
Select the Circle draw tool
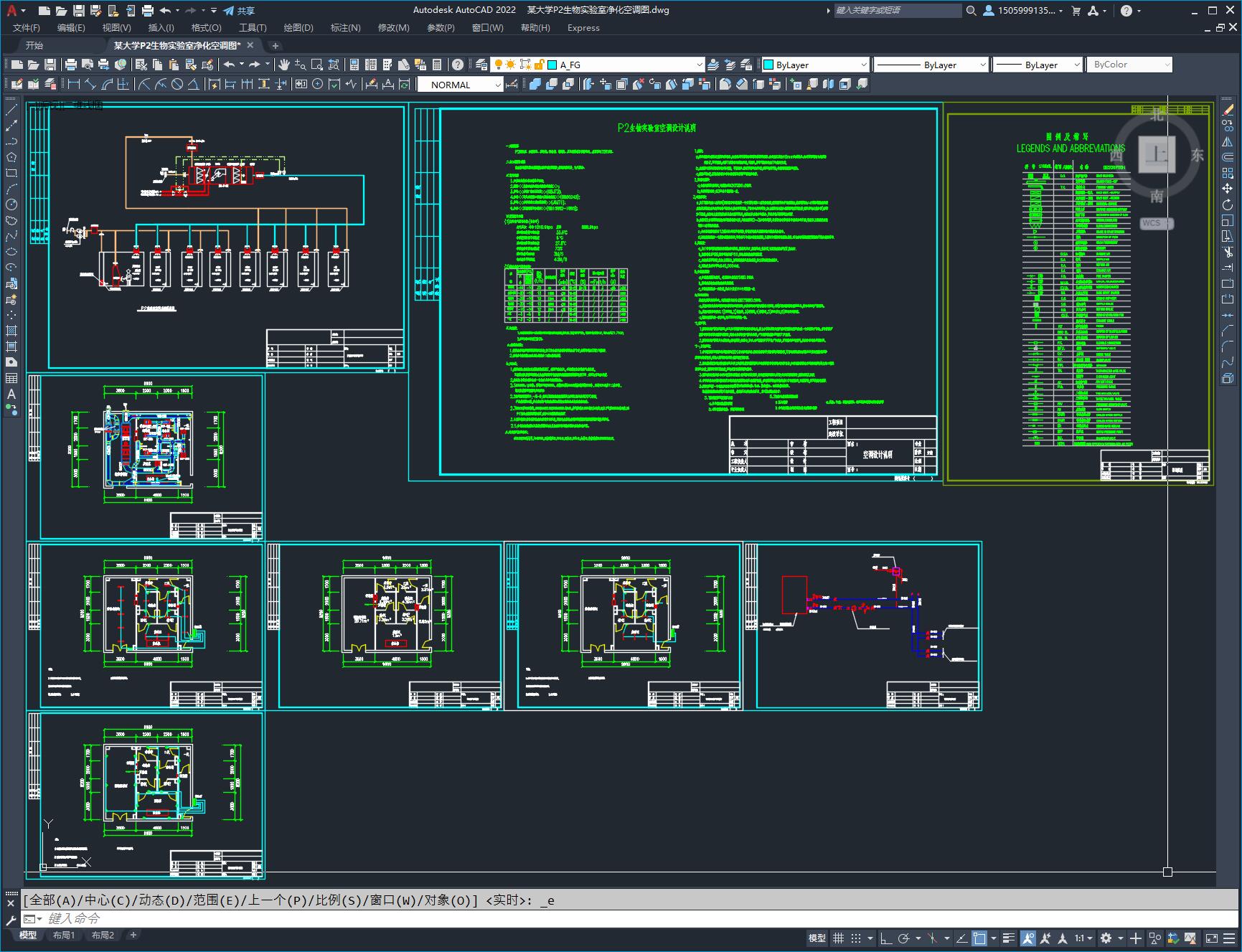(11, 204)
